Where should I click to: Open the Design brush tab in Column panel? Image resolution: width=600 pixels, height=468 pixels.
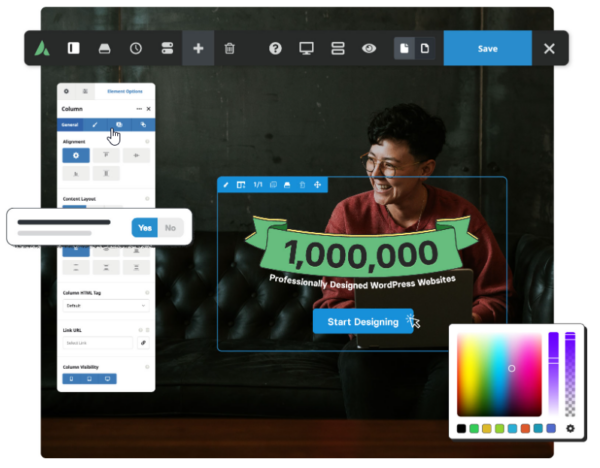95,125
